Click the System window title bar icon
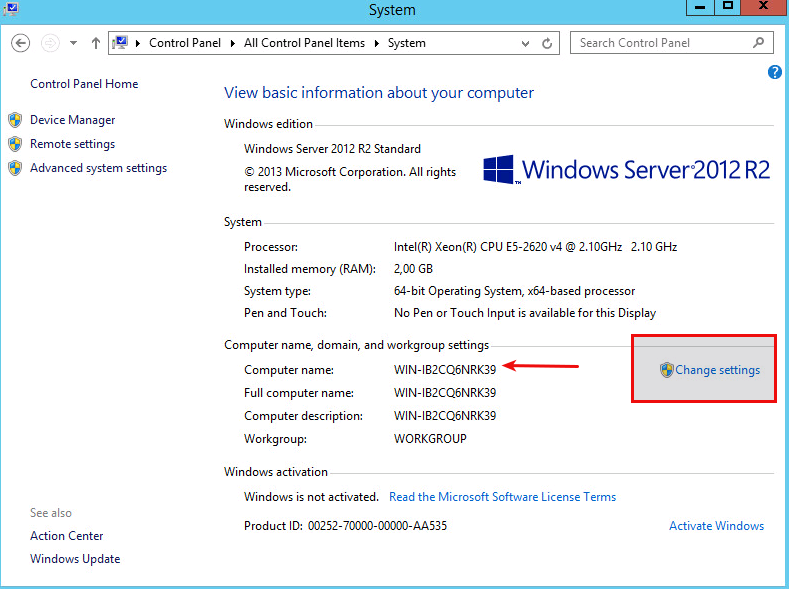The height and width of the screenshot is (589, 789). click(x=10, y=9)
